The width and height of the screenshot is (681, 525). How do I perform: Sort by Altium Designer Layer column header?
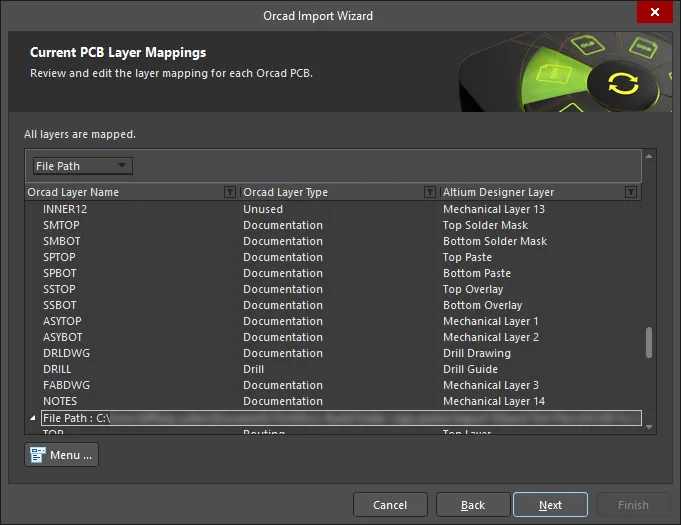(498, 192)
